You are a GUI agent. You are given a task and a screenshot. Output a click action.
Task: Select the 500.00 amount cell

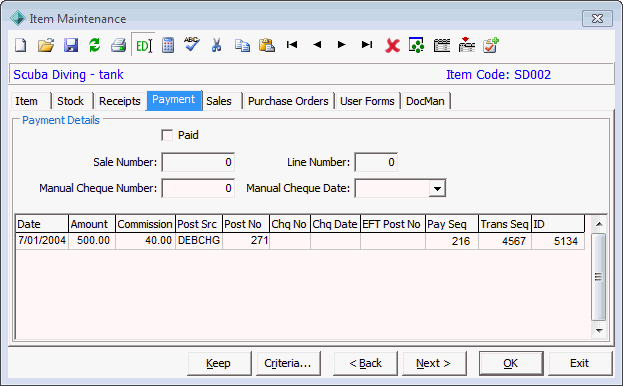pyautogui.click(x=92, y=241)
